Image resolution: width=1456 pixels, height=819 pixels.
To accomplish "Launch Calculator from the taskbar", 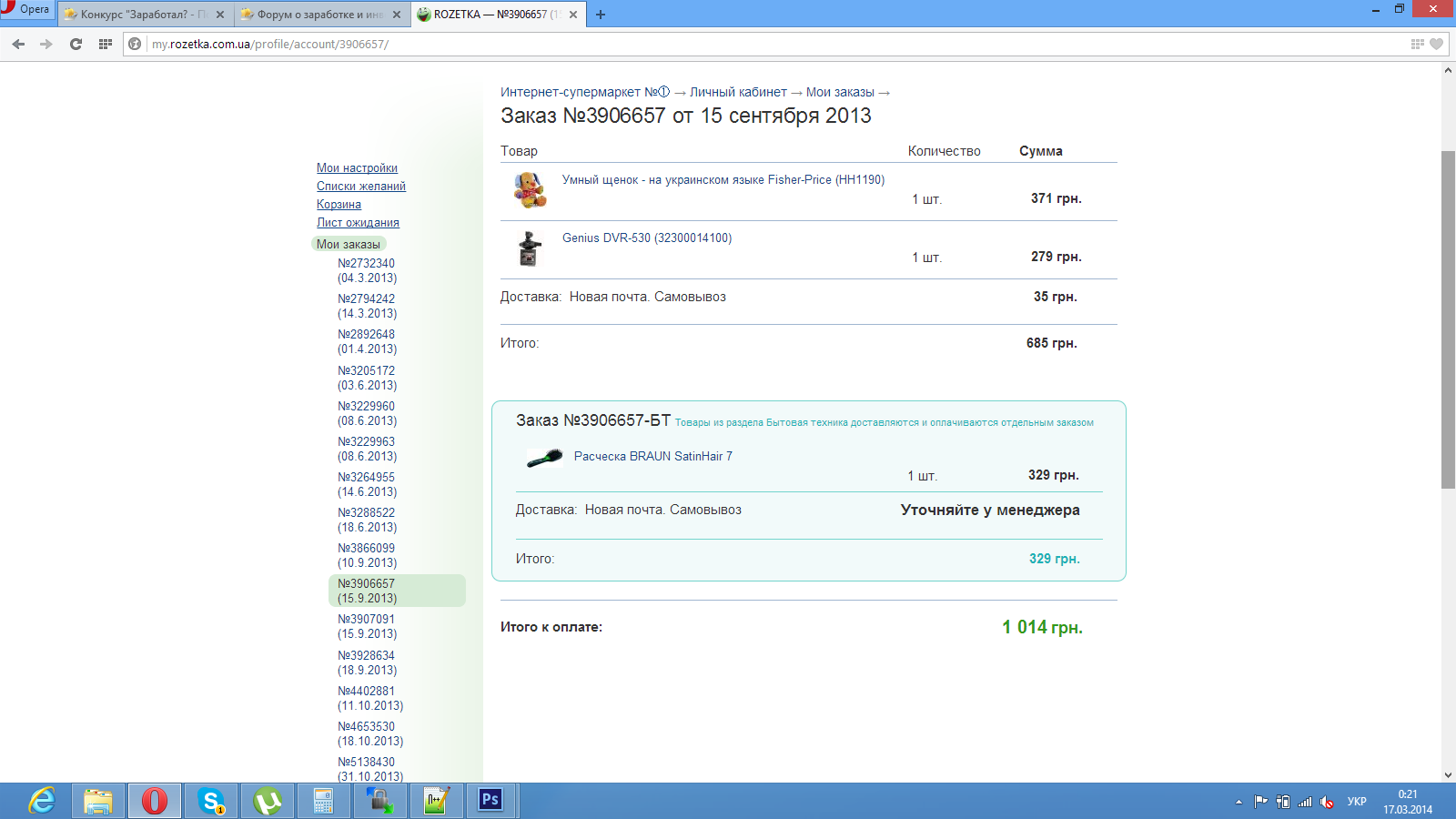I will coord(323,801).
